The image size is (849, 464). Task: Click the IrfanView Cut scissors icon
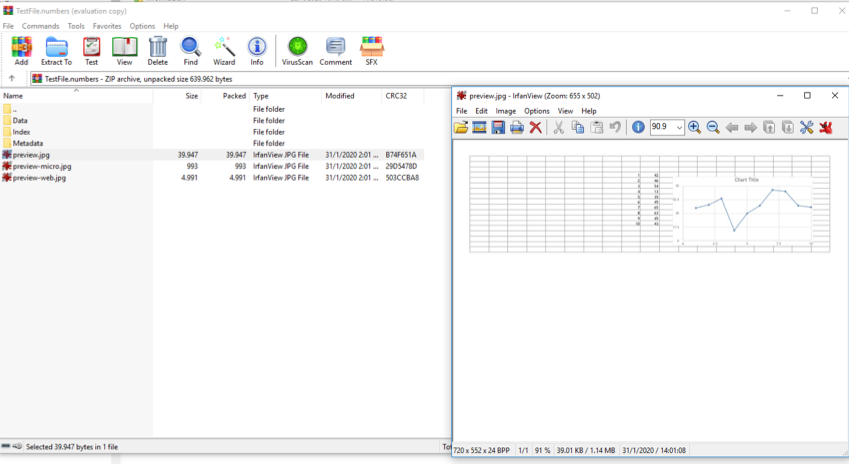tap(559, 127)
